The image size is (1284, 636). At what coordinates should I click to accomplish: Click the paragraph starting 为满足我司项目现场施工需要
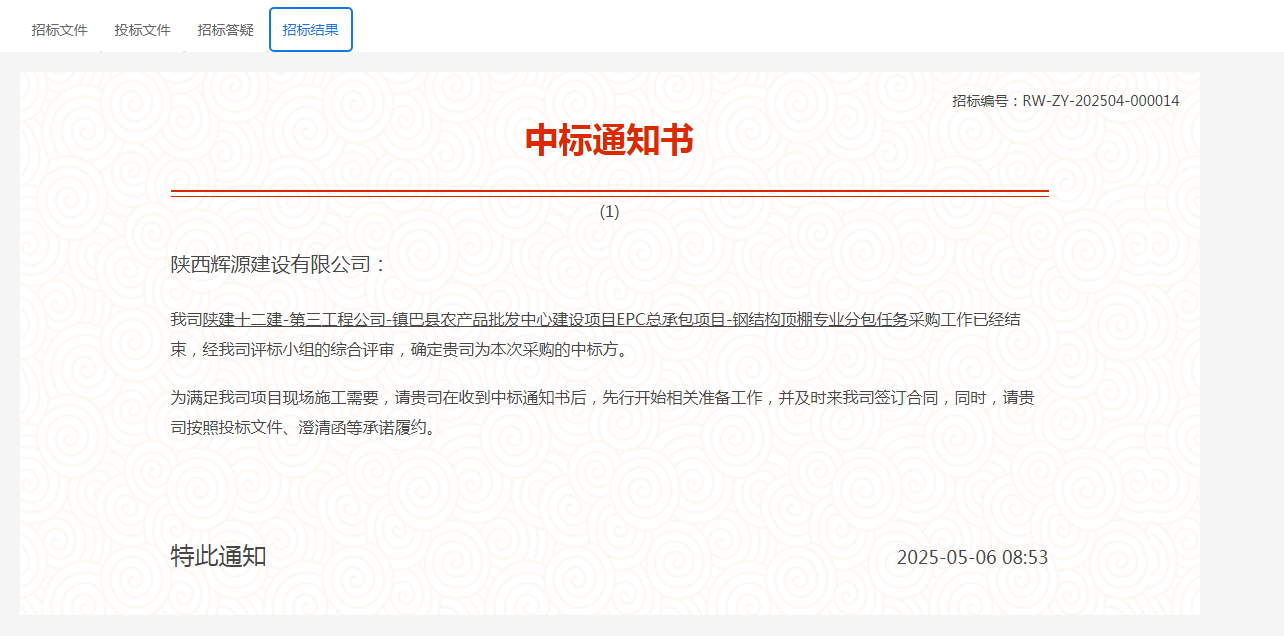(603, 413)
